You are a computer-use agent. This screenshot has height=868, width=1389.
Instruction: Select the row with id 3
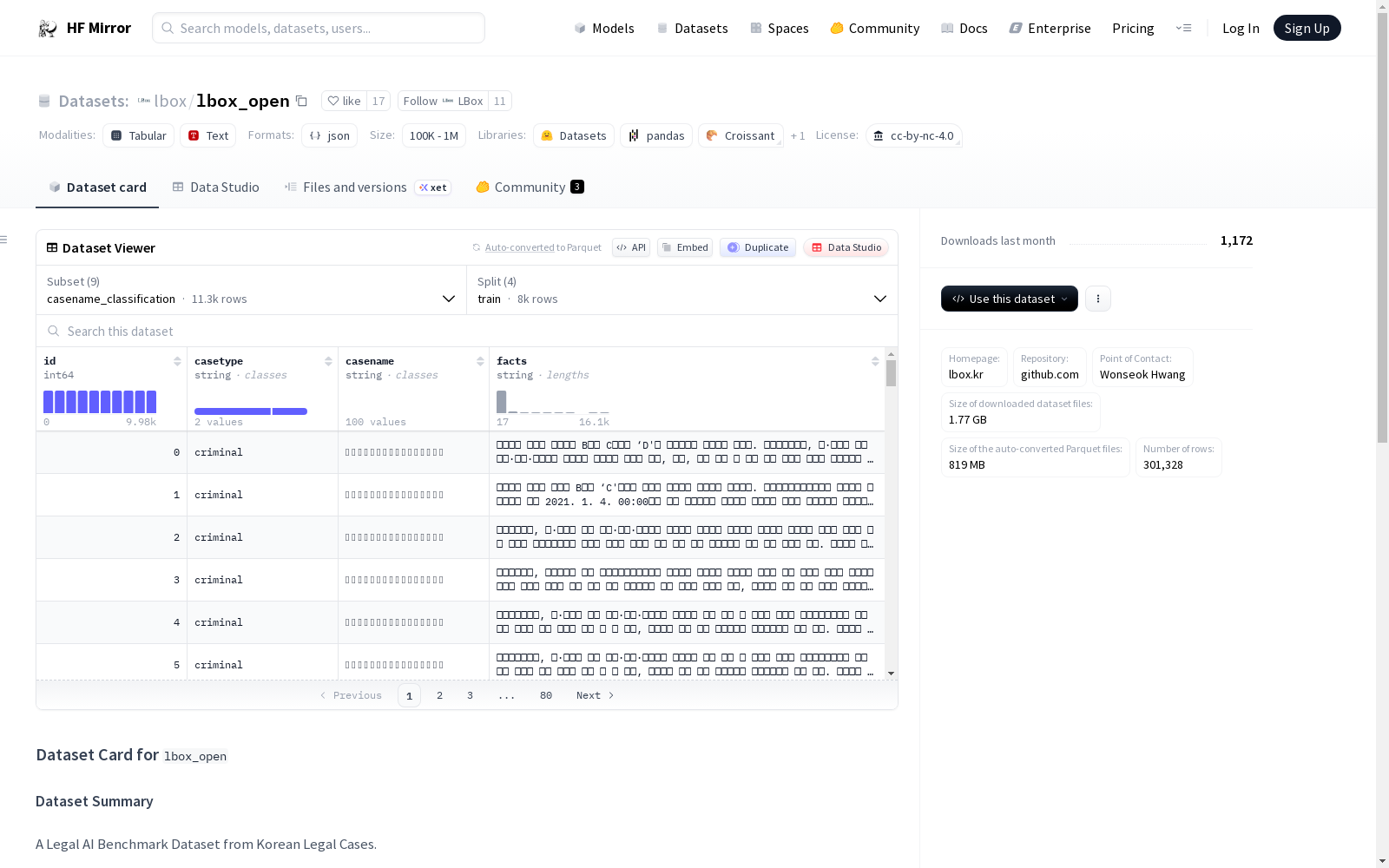click(x=460, y=580)
